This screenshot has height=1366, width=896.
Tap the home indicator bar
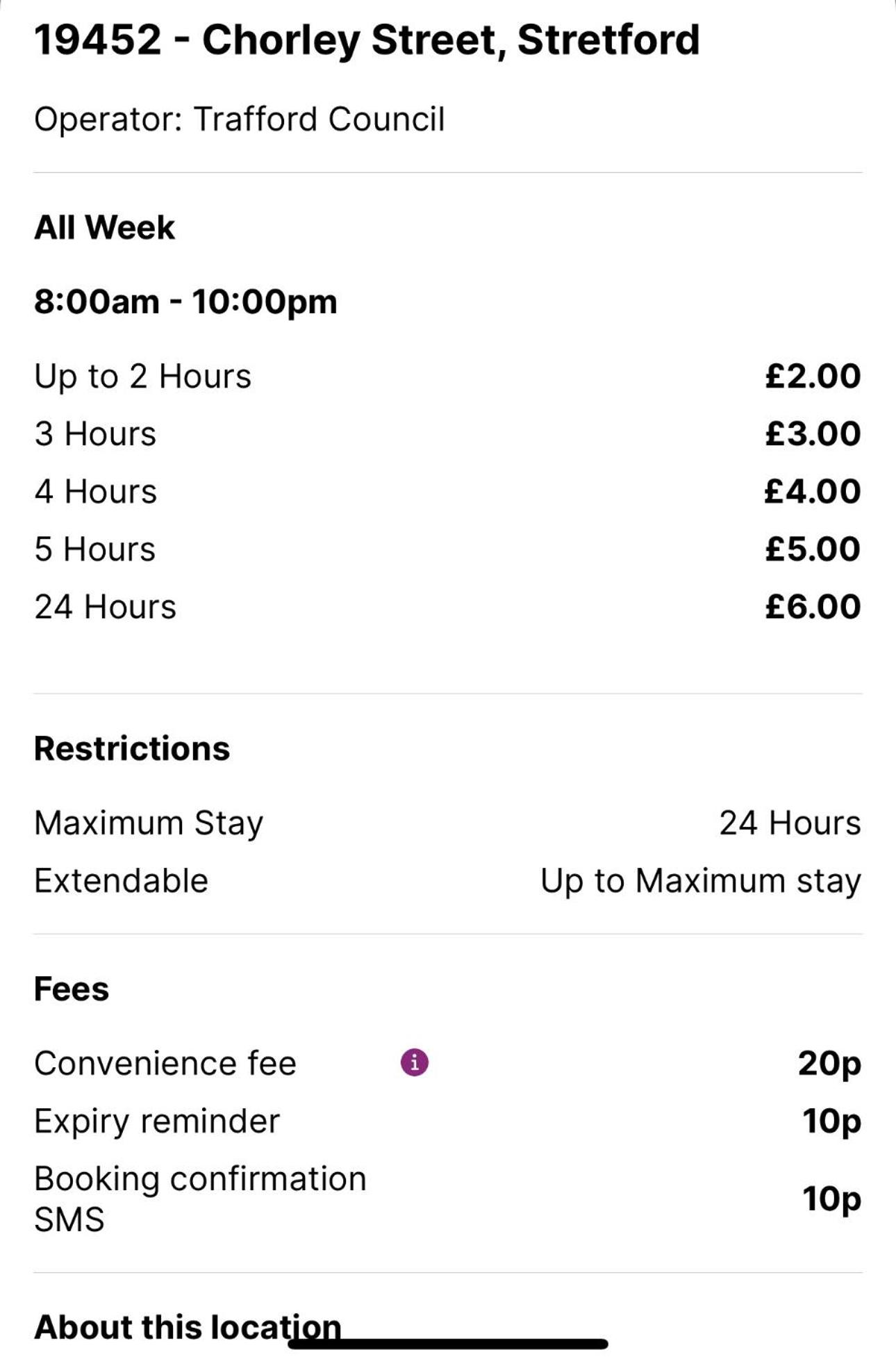click(448, 1344)
